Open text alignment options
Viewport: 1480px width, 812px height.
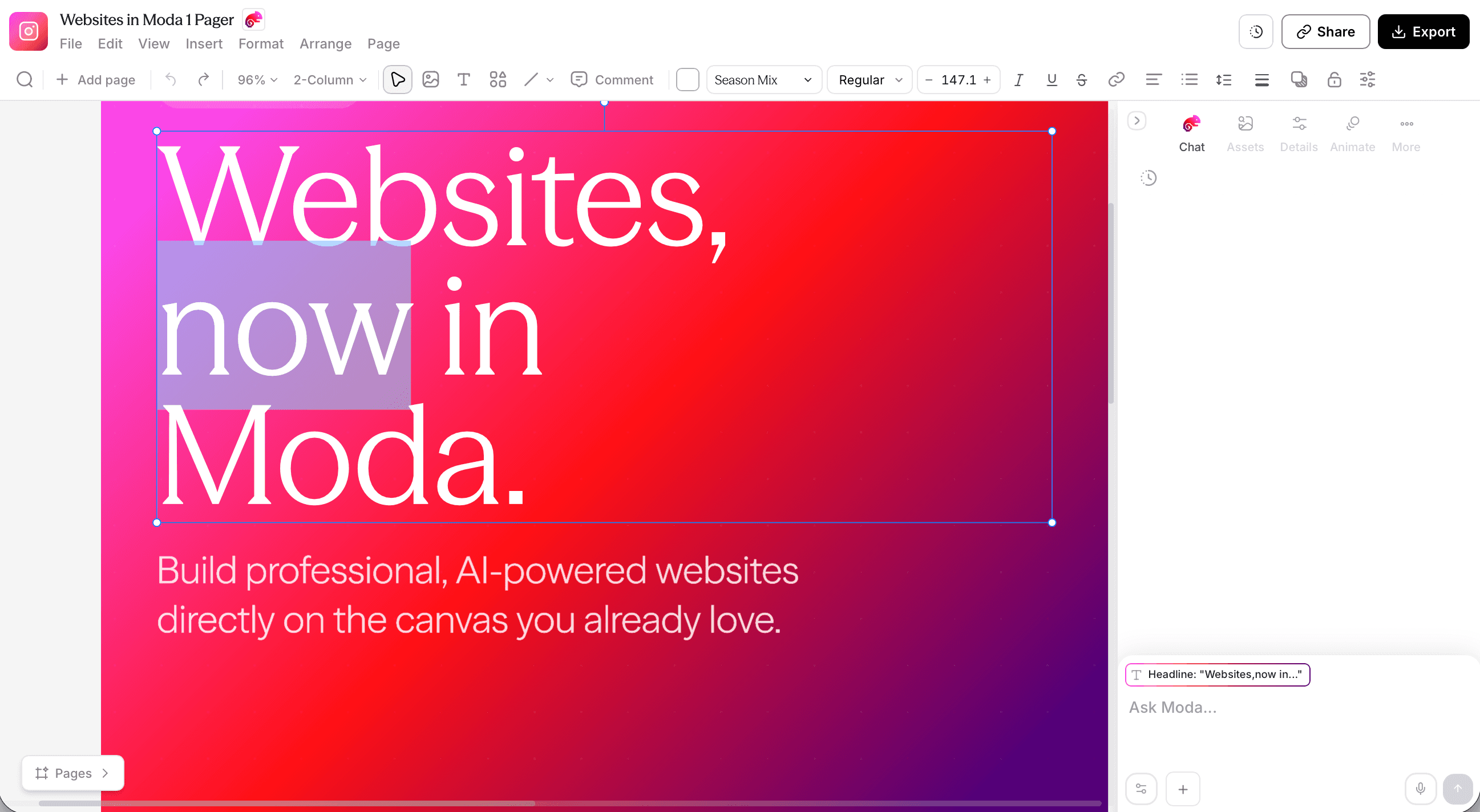click(1153, 79)
